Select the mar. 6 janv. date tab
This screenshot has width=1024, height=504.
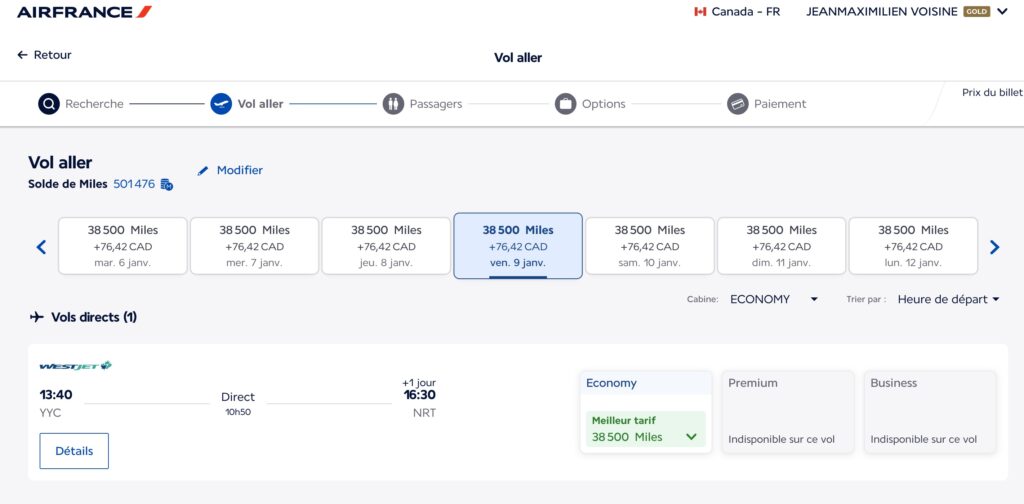click(x=123, y=246)
